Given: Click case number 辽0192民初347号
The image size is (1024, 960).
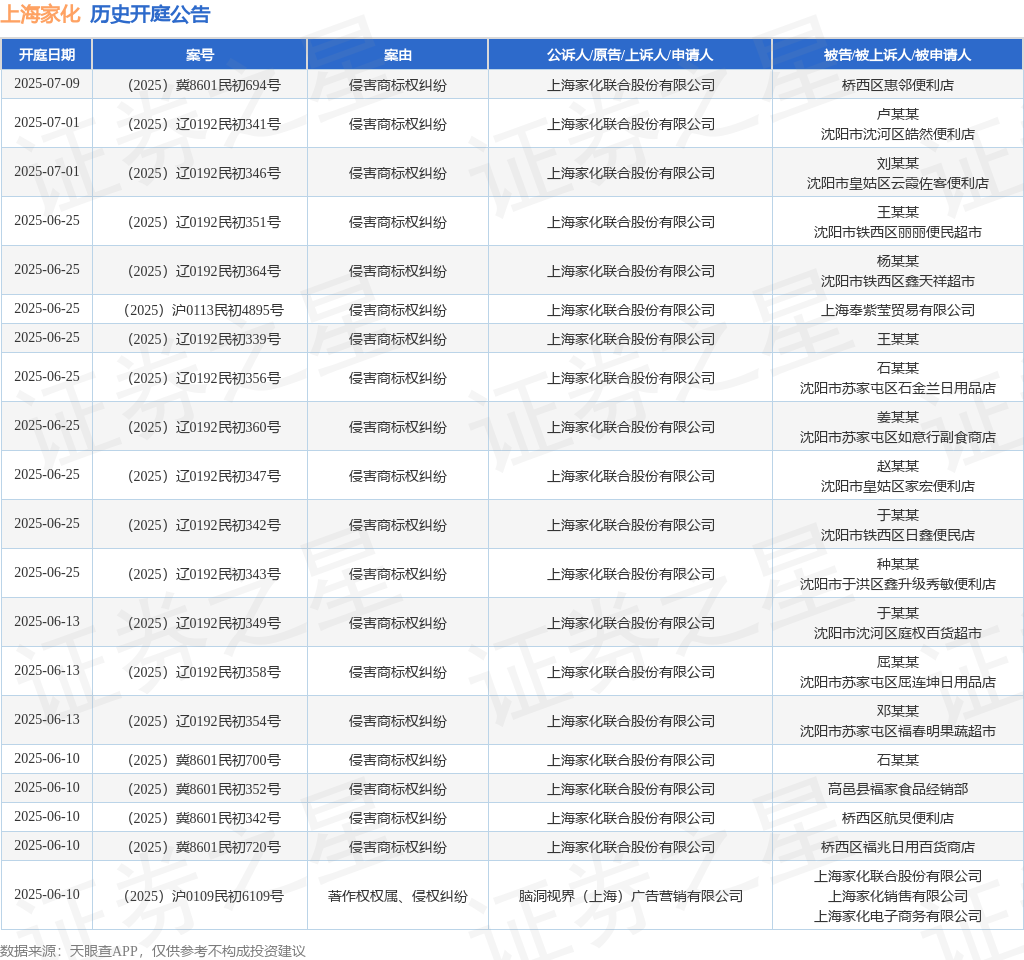Looking at the screenshot, I should pyautogui.click(x=204, y=476).
